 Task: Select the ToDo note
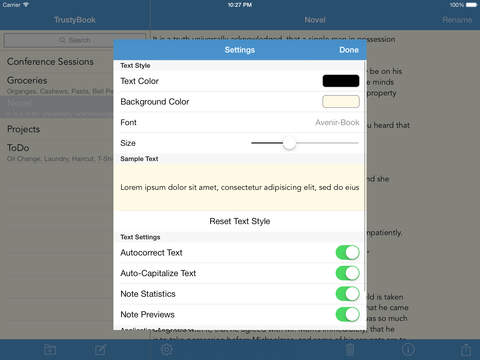tap(57, 152)
